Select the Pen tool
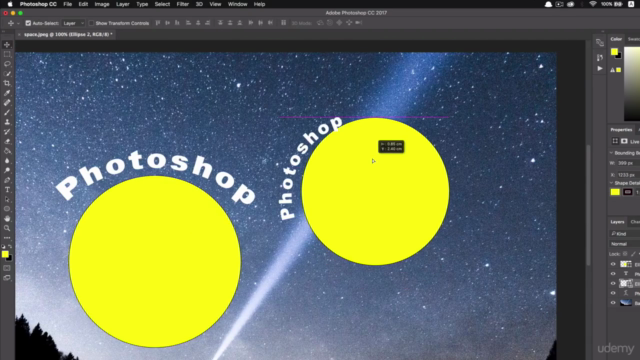Screen dimensions: 640x360 (7, 180)
